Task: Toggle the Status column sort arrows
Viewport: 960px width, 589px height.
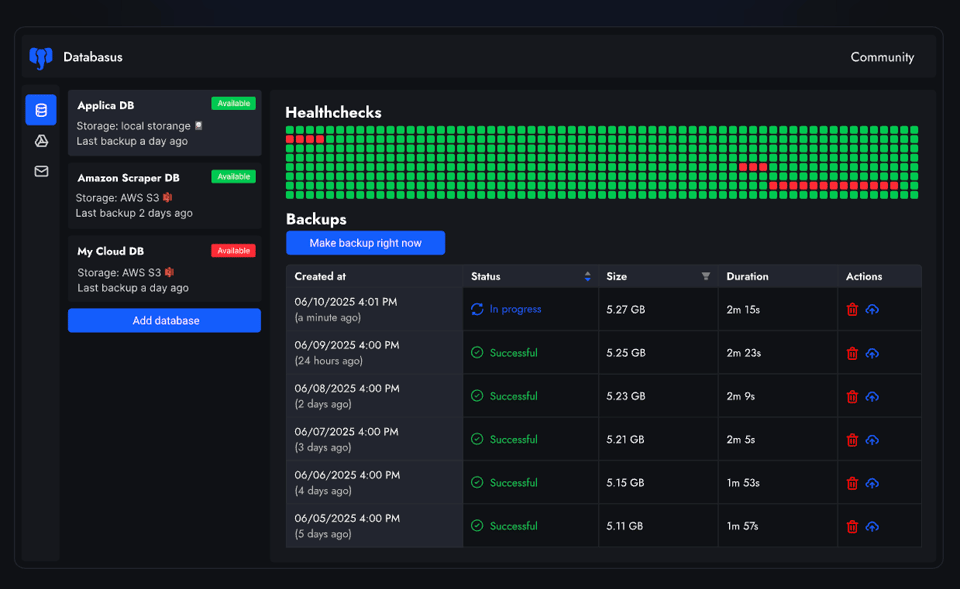Action: (x=587, y=276)
